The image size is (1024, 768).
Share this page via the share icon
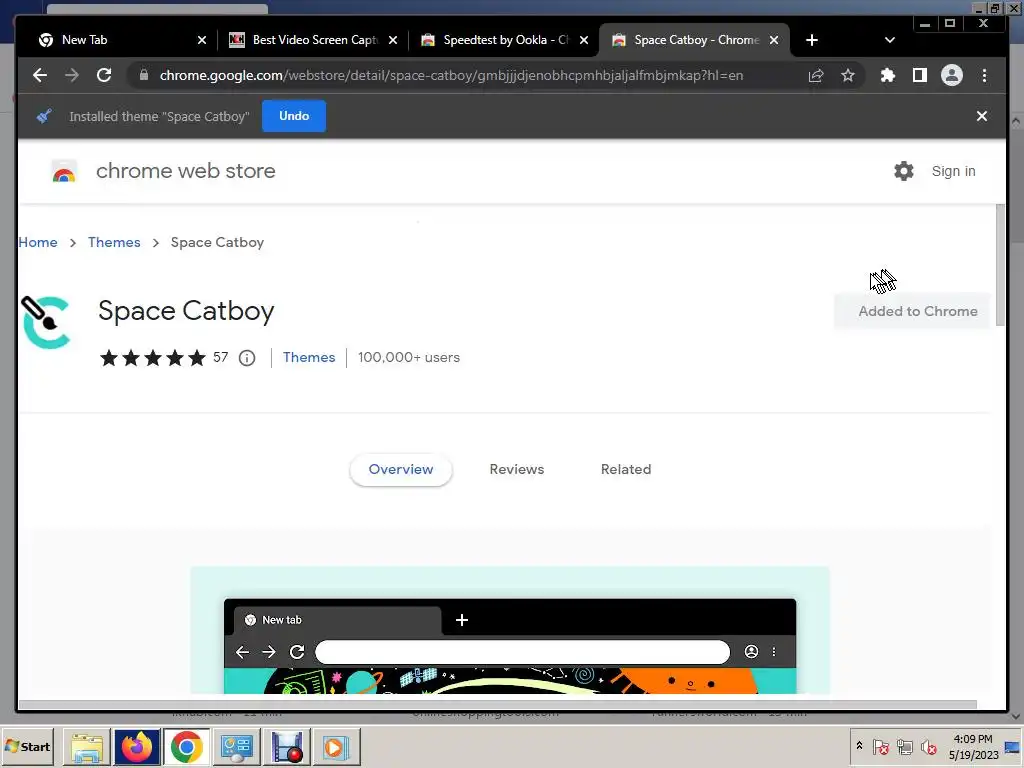click(x=816, y=76)
